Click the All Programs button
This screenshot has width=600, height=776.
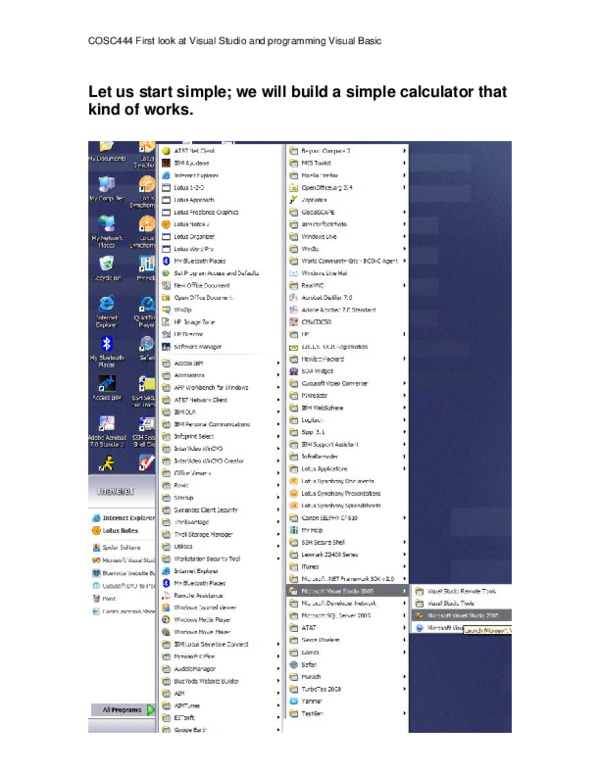coord(122,710)
